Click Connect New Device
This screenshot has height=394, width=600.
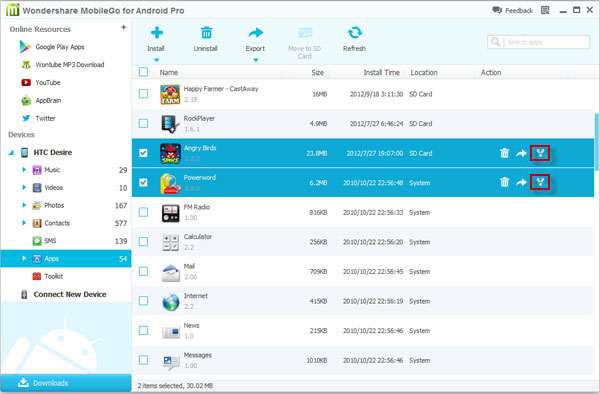coord(70,294)
